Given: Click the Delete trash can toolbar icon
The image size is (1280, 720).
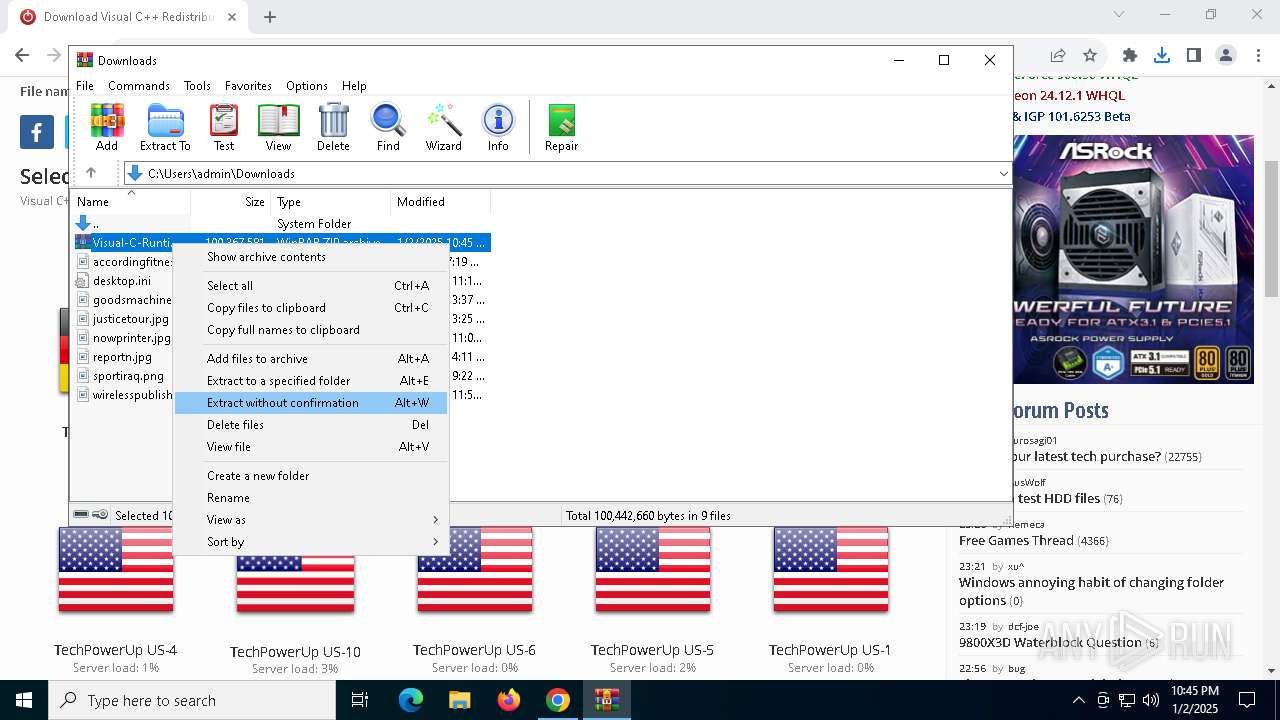Looking at the screenshot, I should pos(333,127).
